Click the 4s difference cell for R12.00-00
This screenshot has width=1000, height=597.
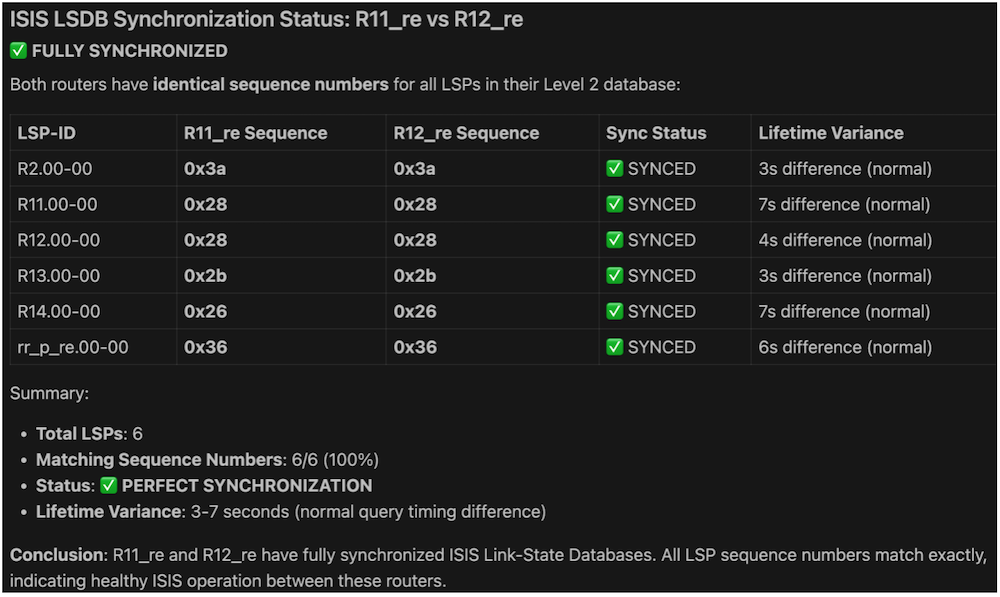(844, 240)
